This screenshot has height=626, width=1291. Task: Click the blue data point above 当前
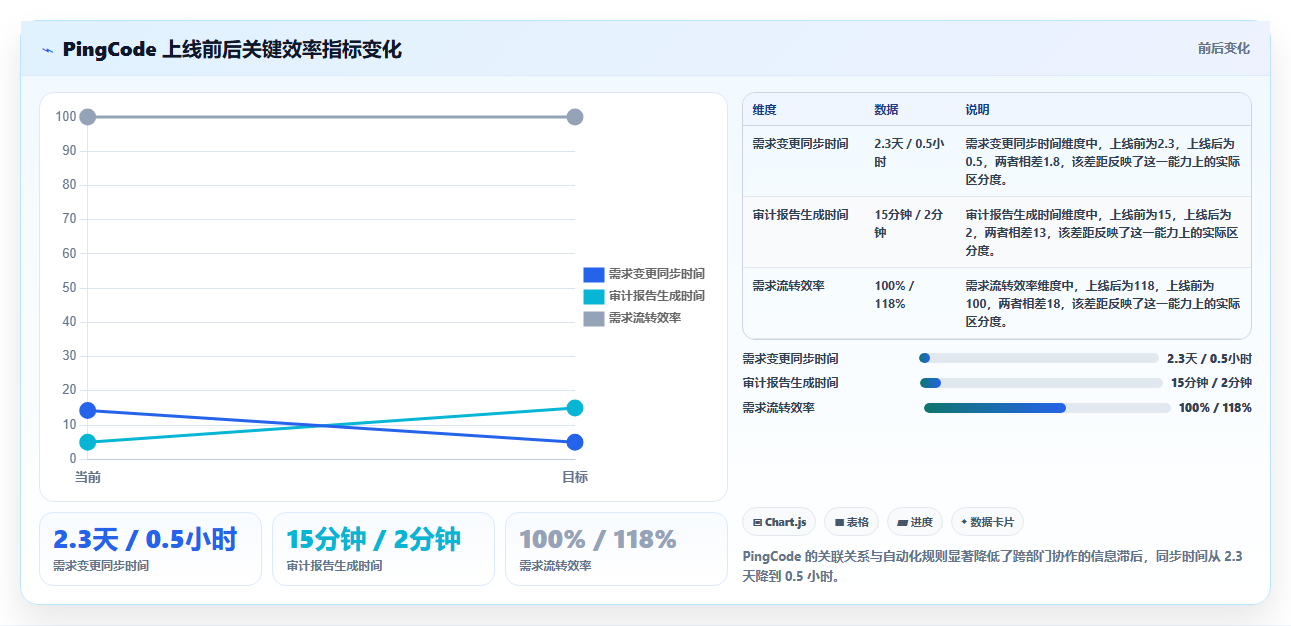[88, 410]
